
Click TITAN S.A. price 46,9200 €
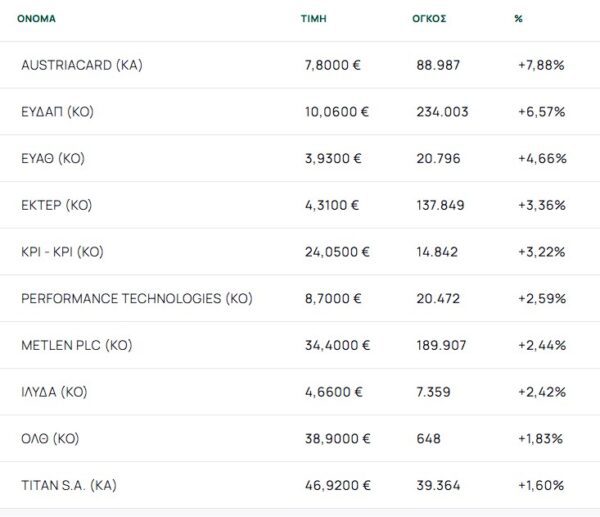point(337,485)
